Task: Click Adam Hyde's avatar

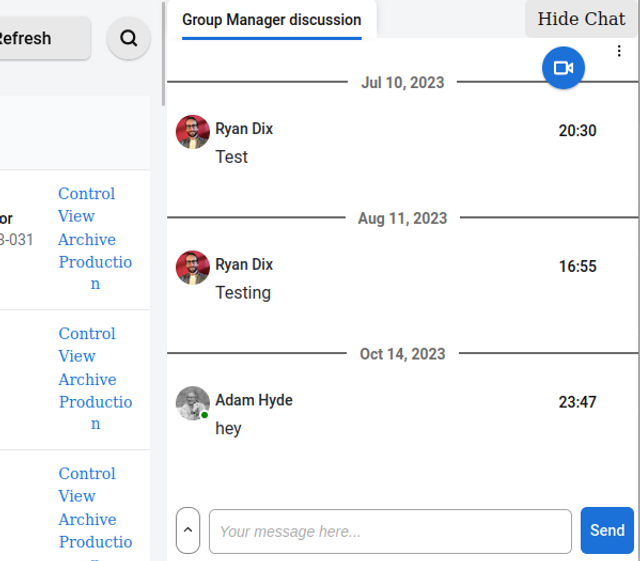Action: pos(193,403)
